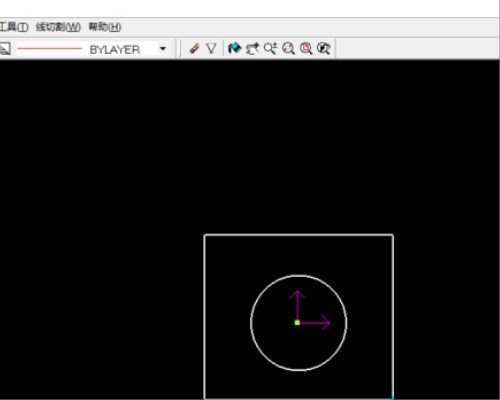
Task: Select the white rectangle's top edge
Action: tap(299, 235)
